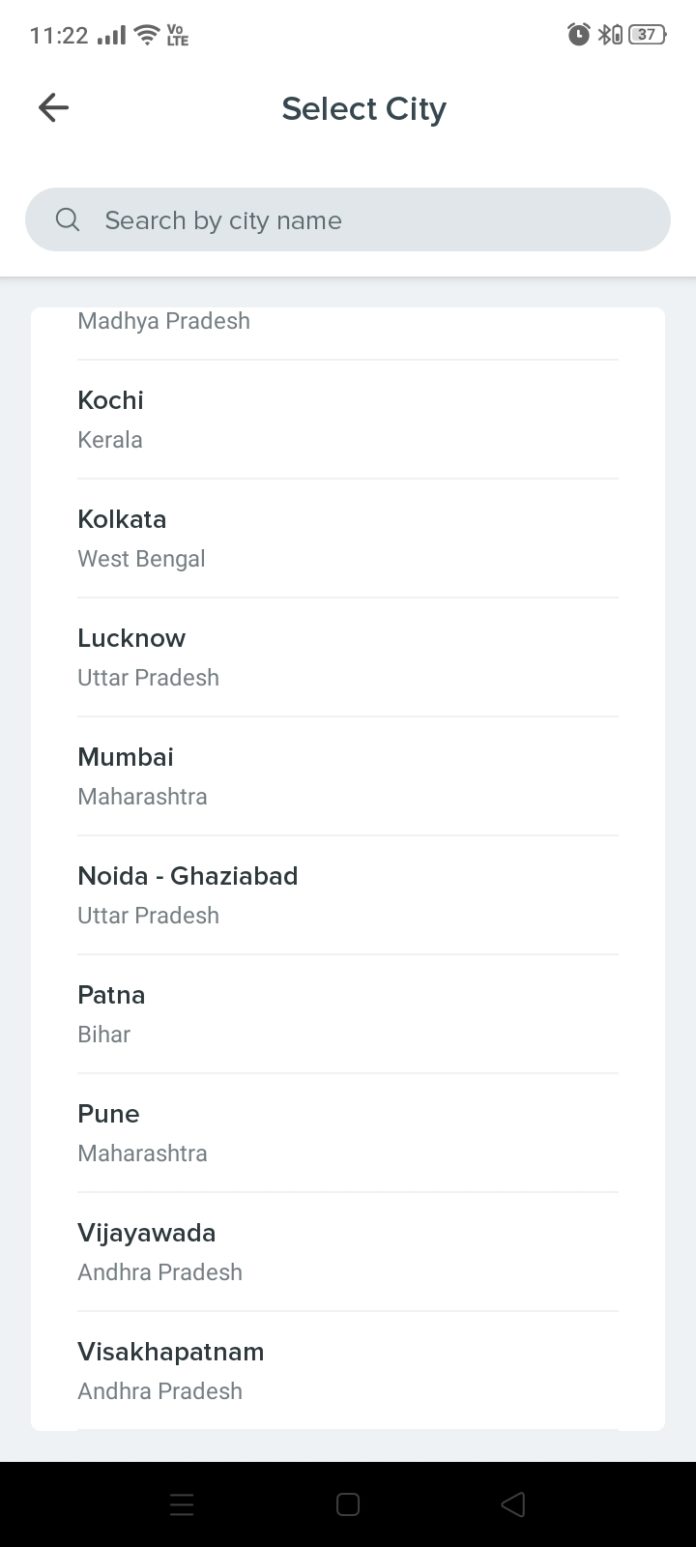The width and height of the screenshot is (696, 1547).
Task: Select Noida - Ghaziabad entry
Action: tap(347, 895)
